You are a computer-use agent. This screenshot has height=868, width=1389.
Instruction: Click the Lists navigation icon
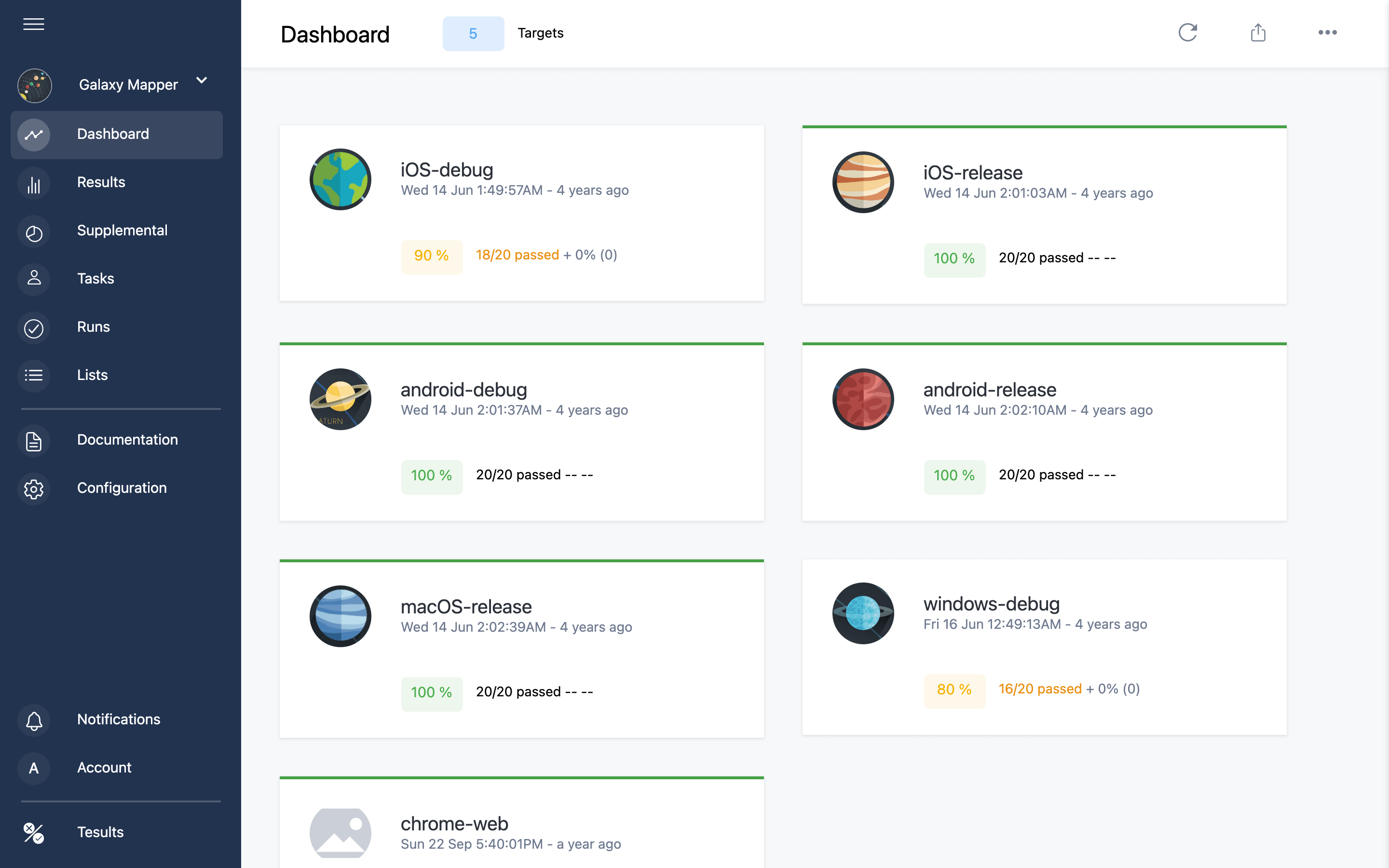point(33,375)
